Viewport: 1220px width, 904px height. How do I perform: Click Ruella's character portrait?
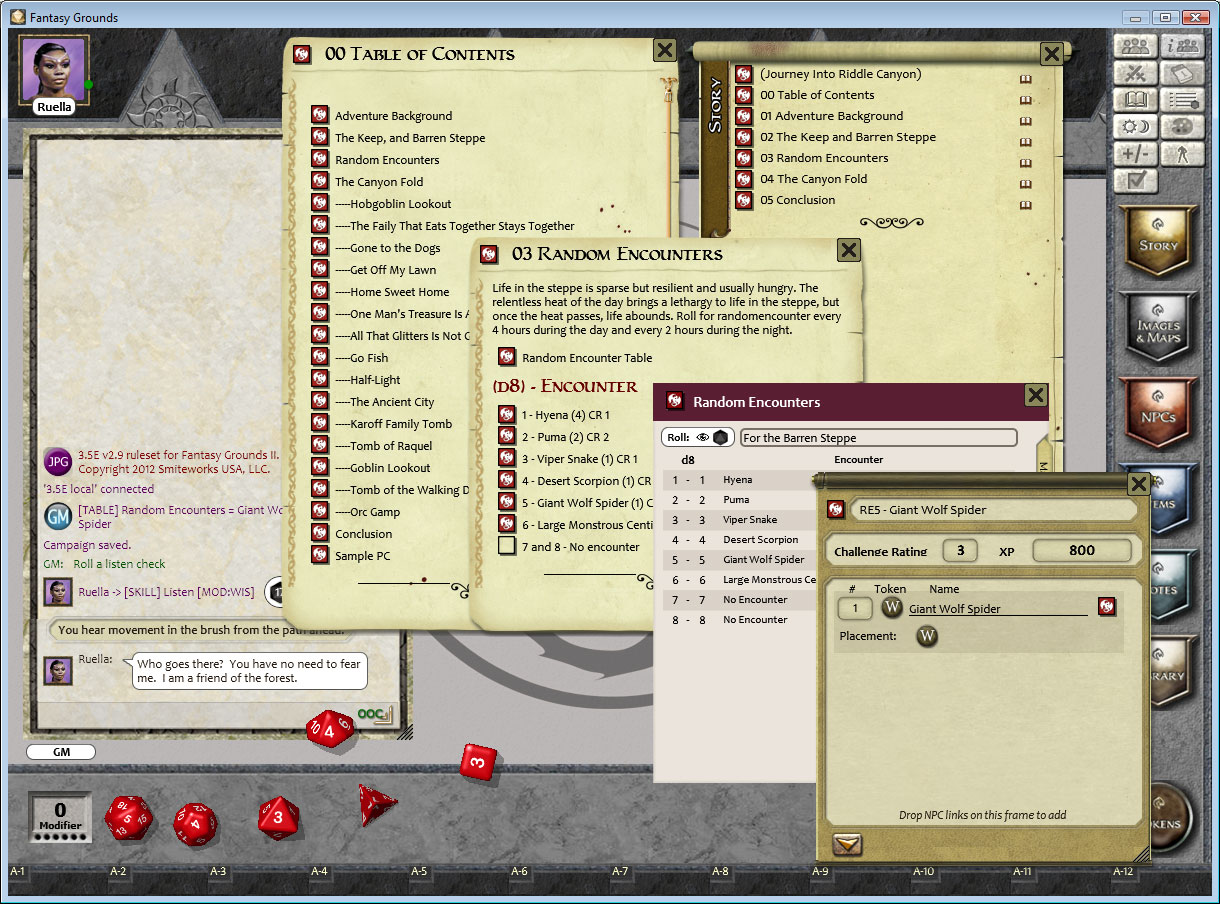point(54,69)
